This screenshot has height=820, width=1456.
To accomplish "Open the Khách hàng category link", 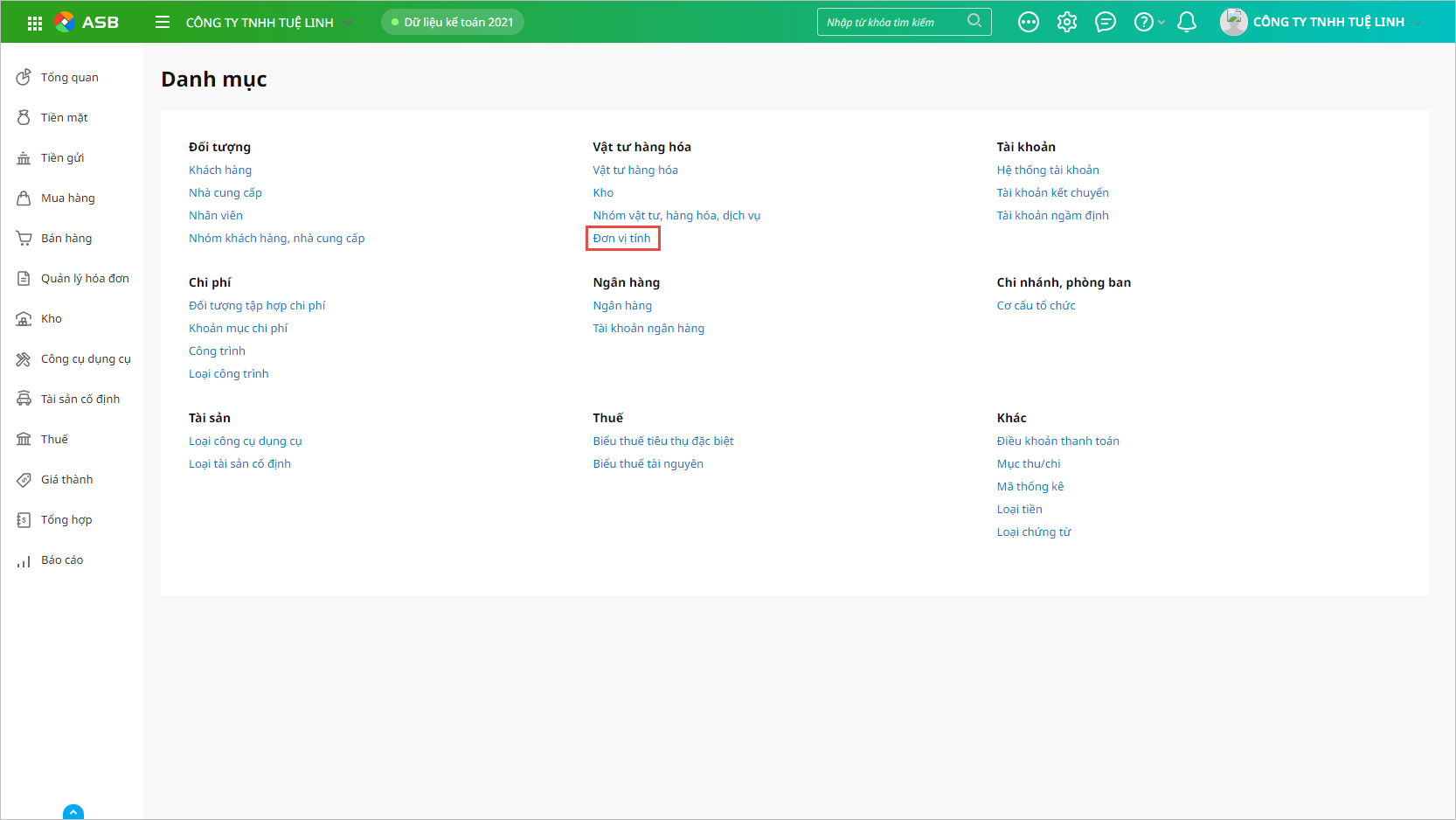I will (x=220, y=170).
